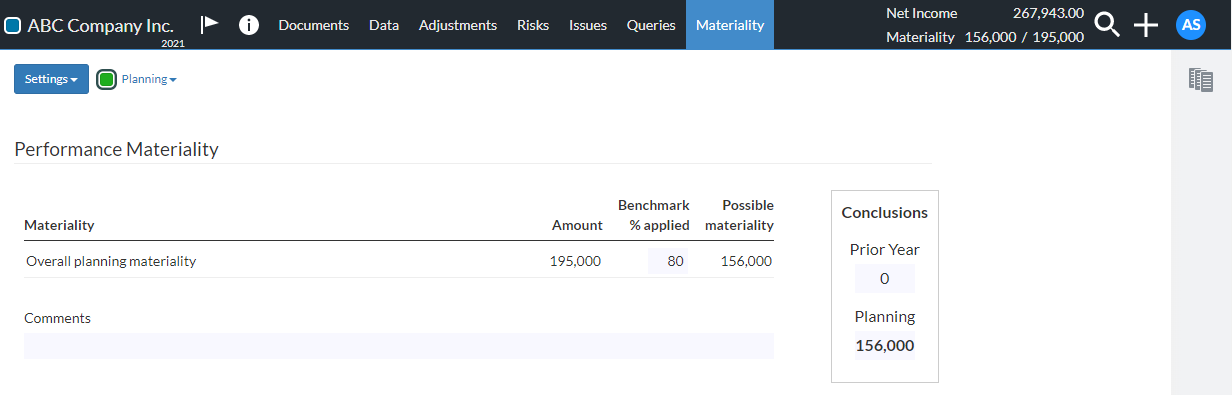Expand the Settings dropdown
Viewport: 1232px width, 395px height.
click(51, 79)
